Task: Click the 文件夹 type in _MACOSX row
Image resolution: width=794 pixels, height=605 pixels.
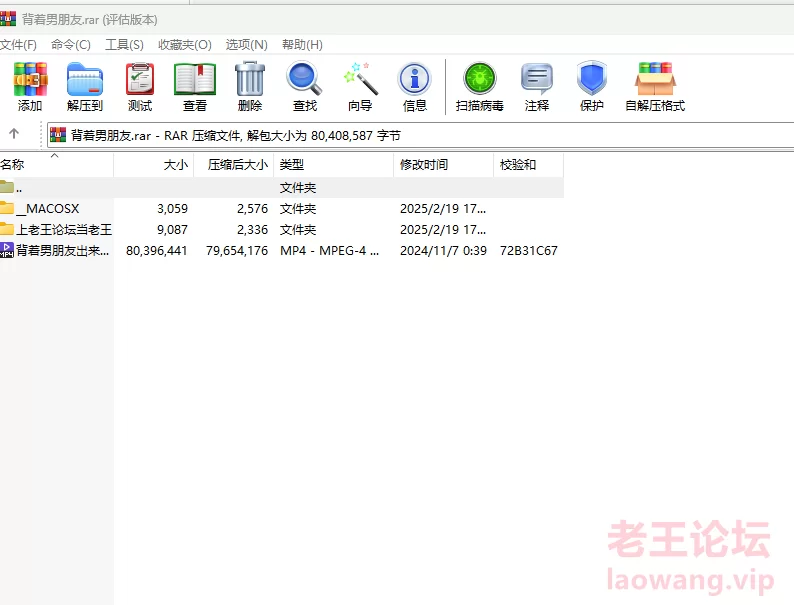Action: click(298, 209)
